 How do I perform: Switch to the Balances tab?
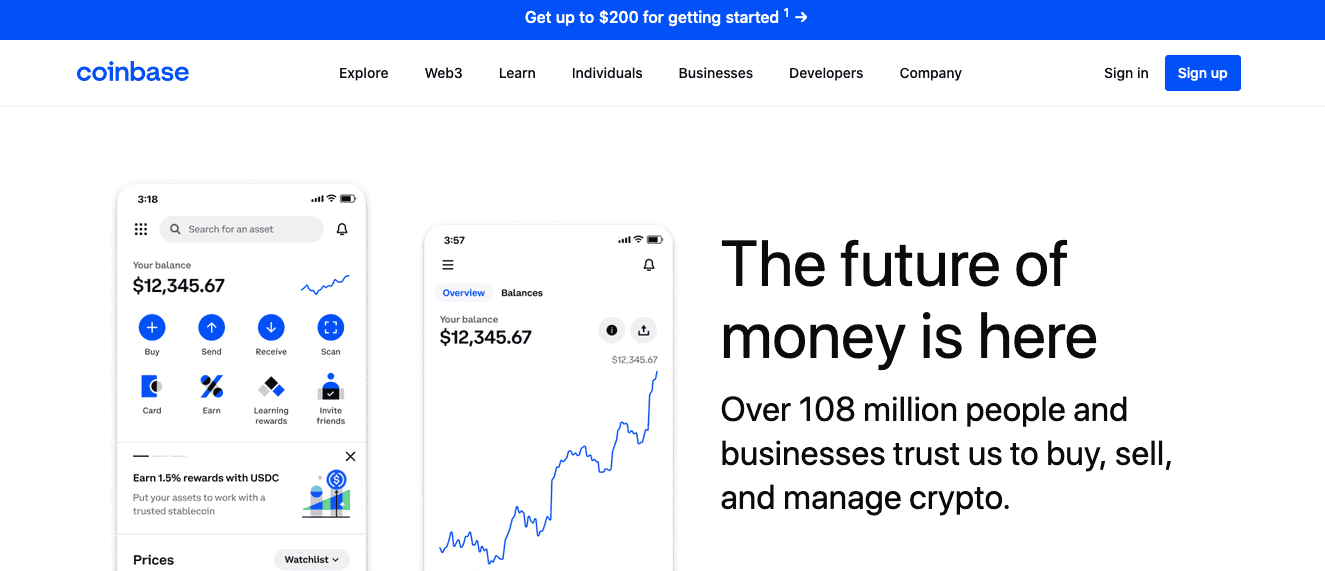point(522,293)
